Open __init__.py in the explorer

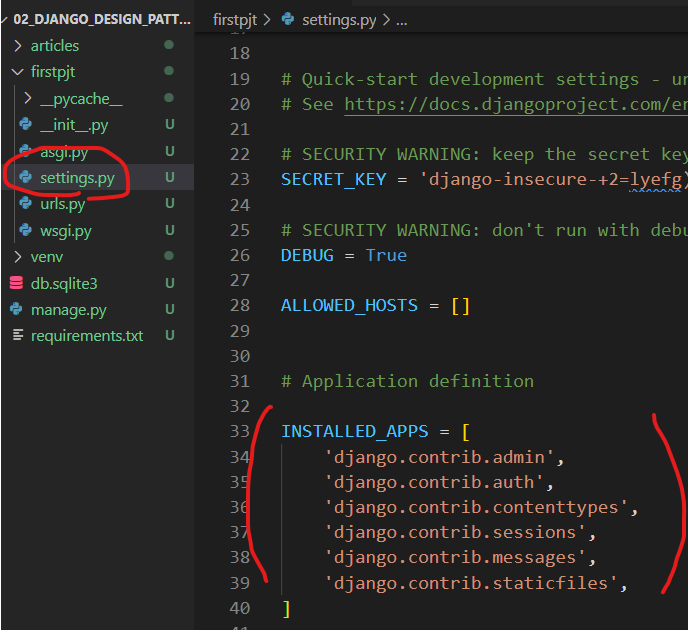74,125
